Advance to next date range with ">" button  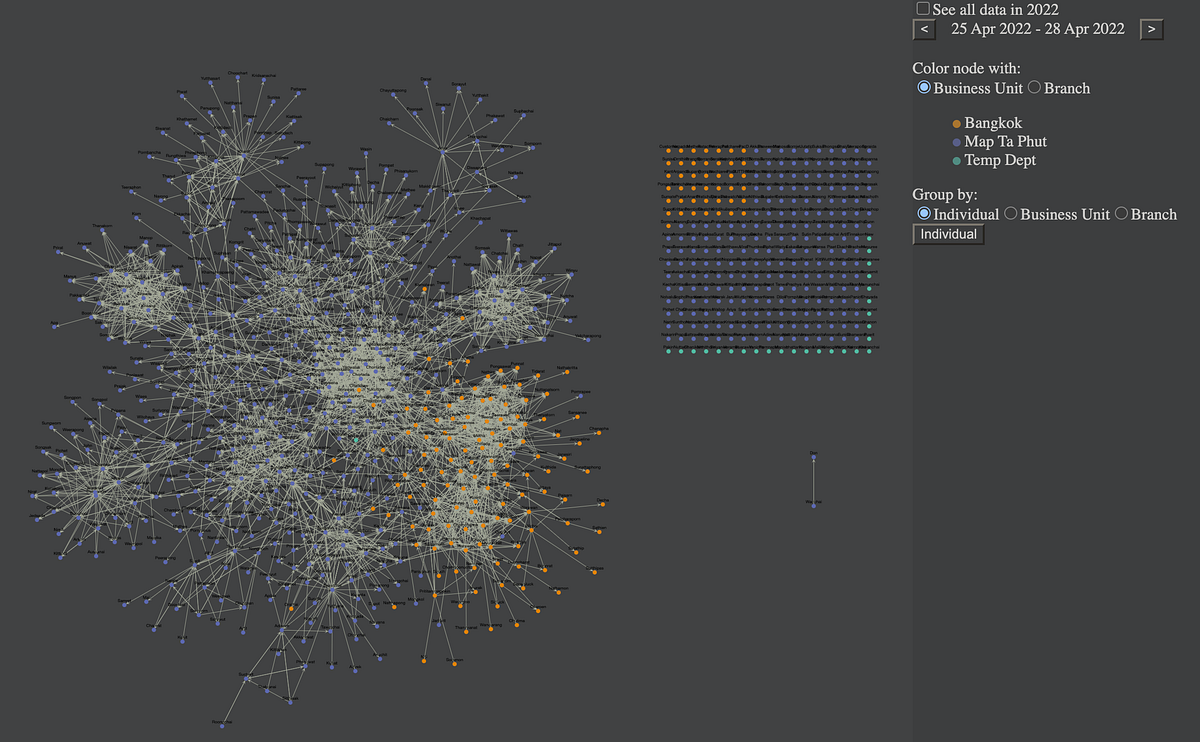click(x=1151, y=29)
